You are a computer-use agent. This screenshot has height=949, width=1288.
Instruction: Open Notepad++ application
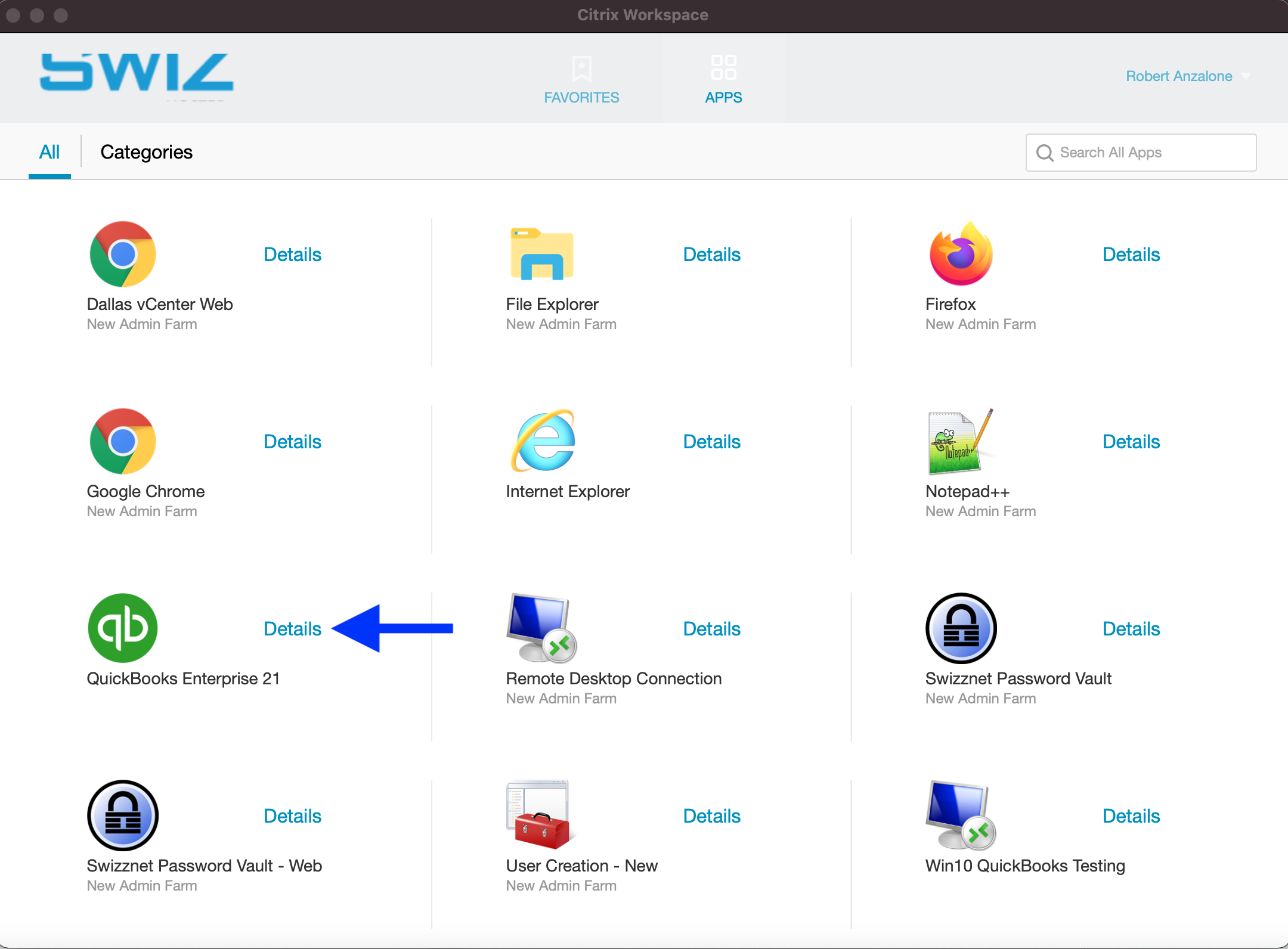(957, 440)
